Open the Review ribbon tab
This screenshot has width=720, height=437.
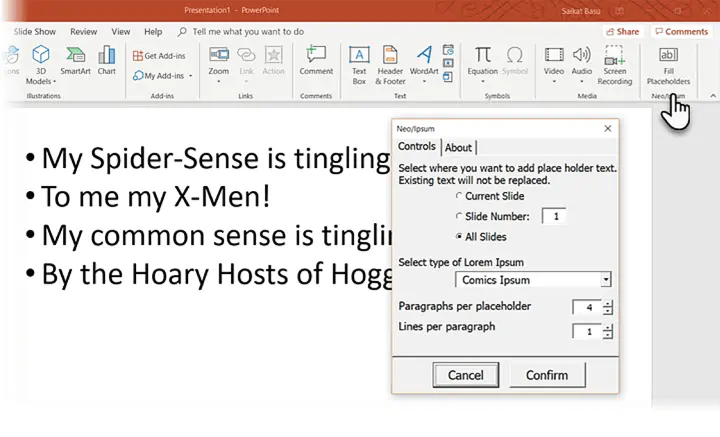(84, 32)
